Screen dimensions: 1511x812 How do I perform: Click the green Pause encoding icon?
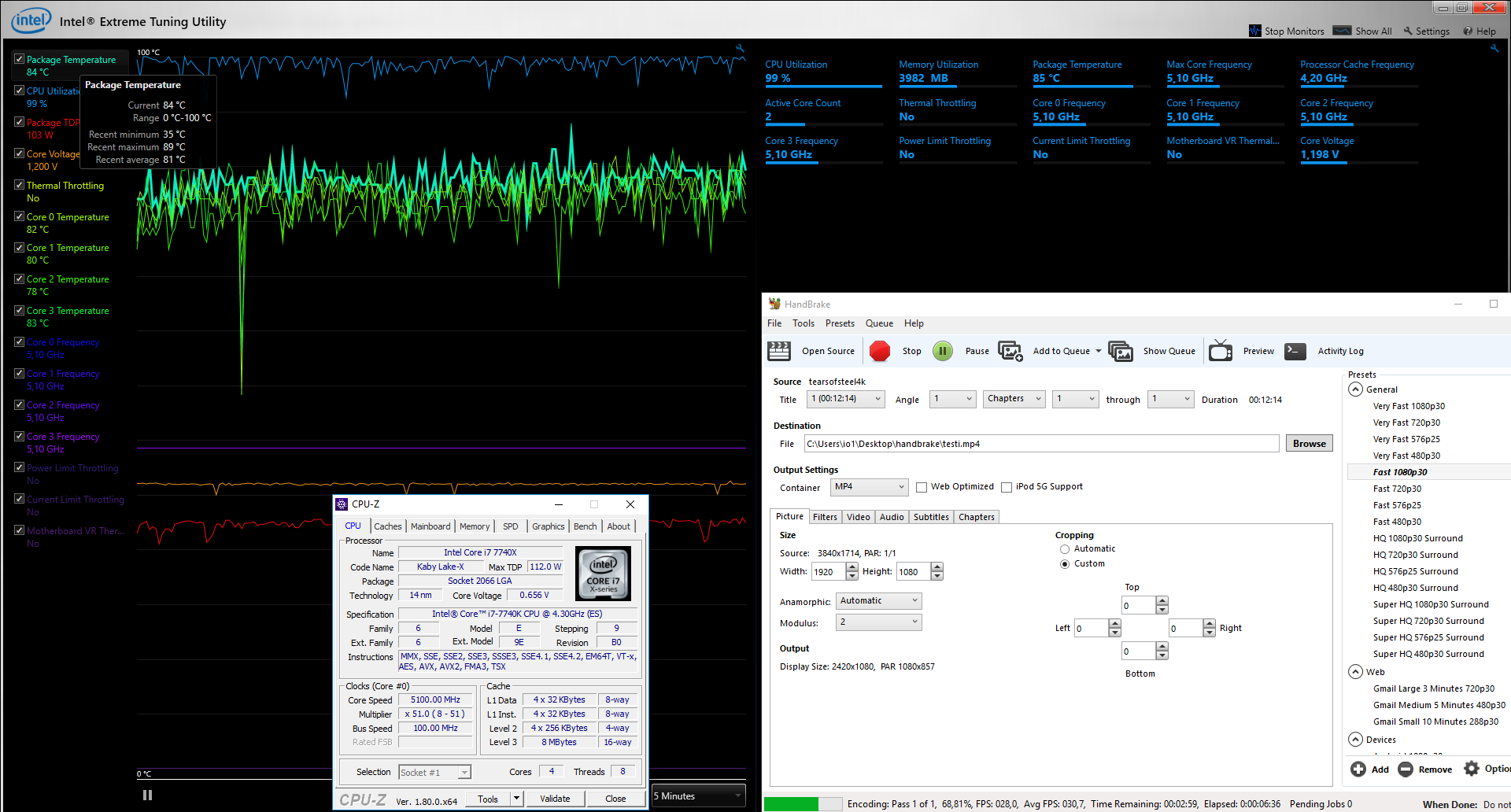click(943, 351)
